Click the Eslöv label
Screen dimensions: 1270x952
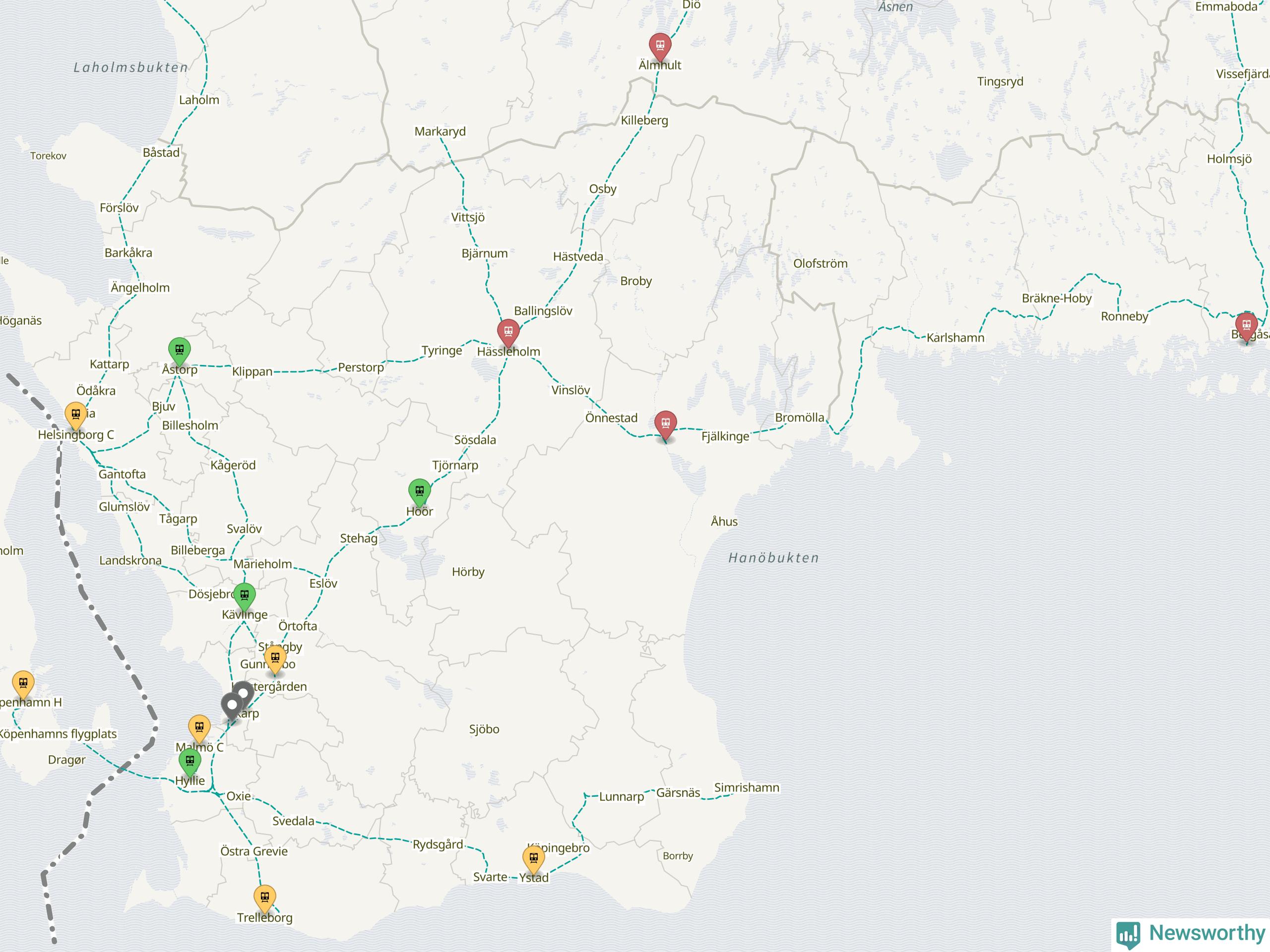coord(322,584)
